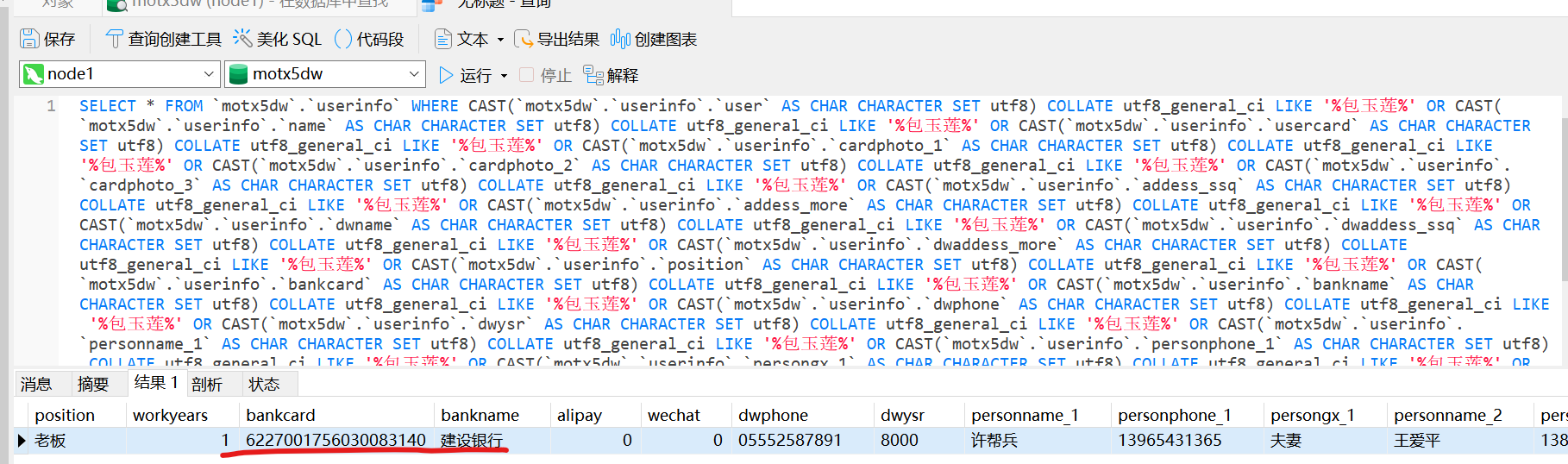1568x464 pixels.
Task: Switch to the Status (状态) tab
Action: click(x=264, y=384)
